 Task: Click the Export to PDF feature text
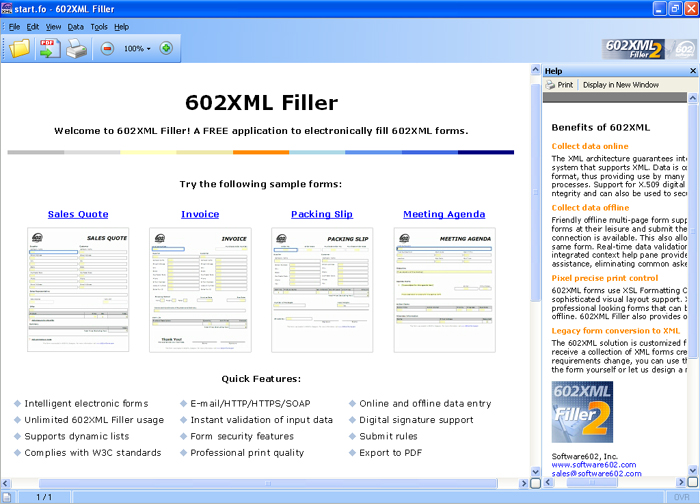pyautogui.click(x=391, y=453)
